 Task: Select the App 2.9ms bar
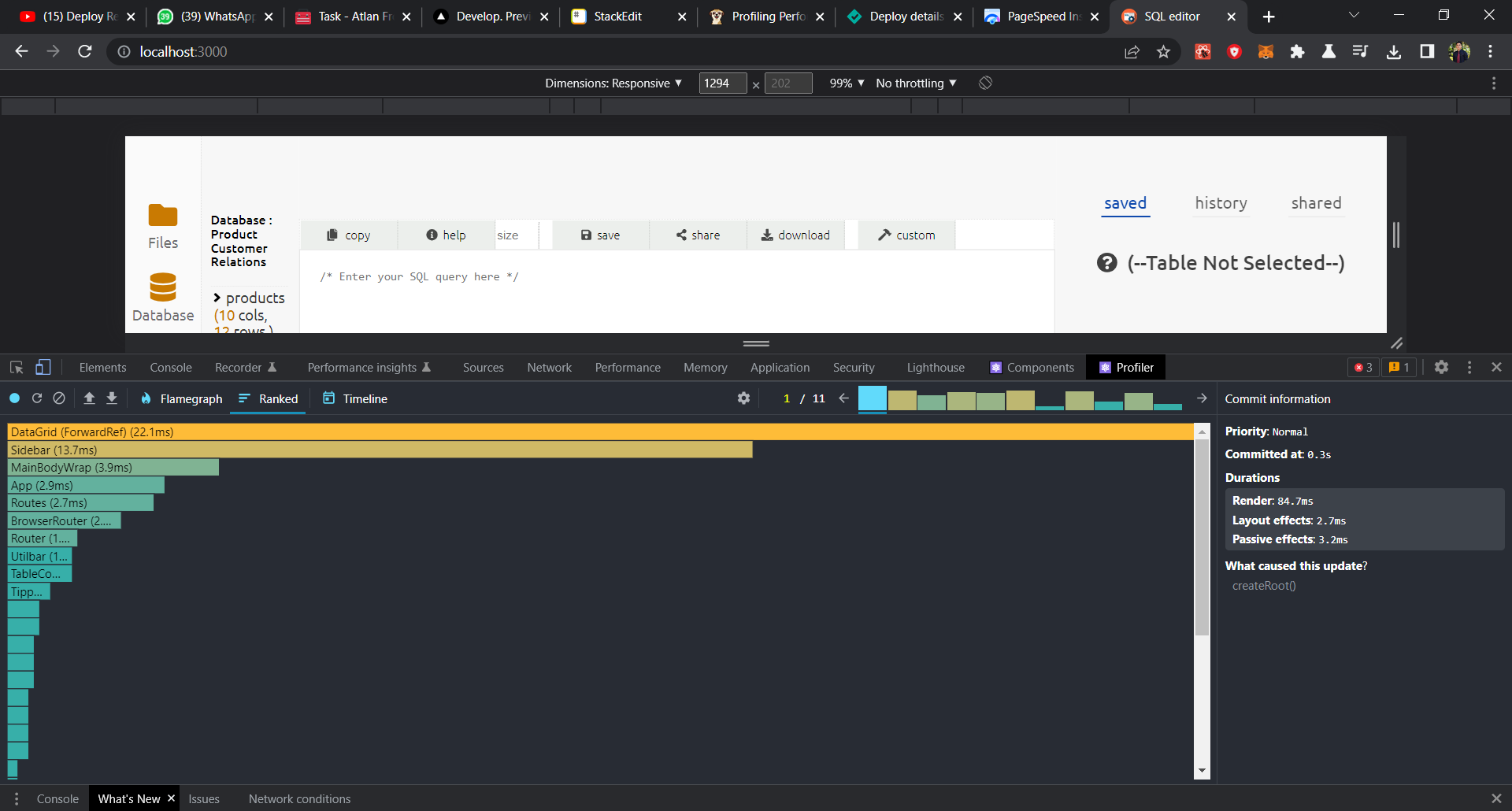(x=87, y=485)
